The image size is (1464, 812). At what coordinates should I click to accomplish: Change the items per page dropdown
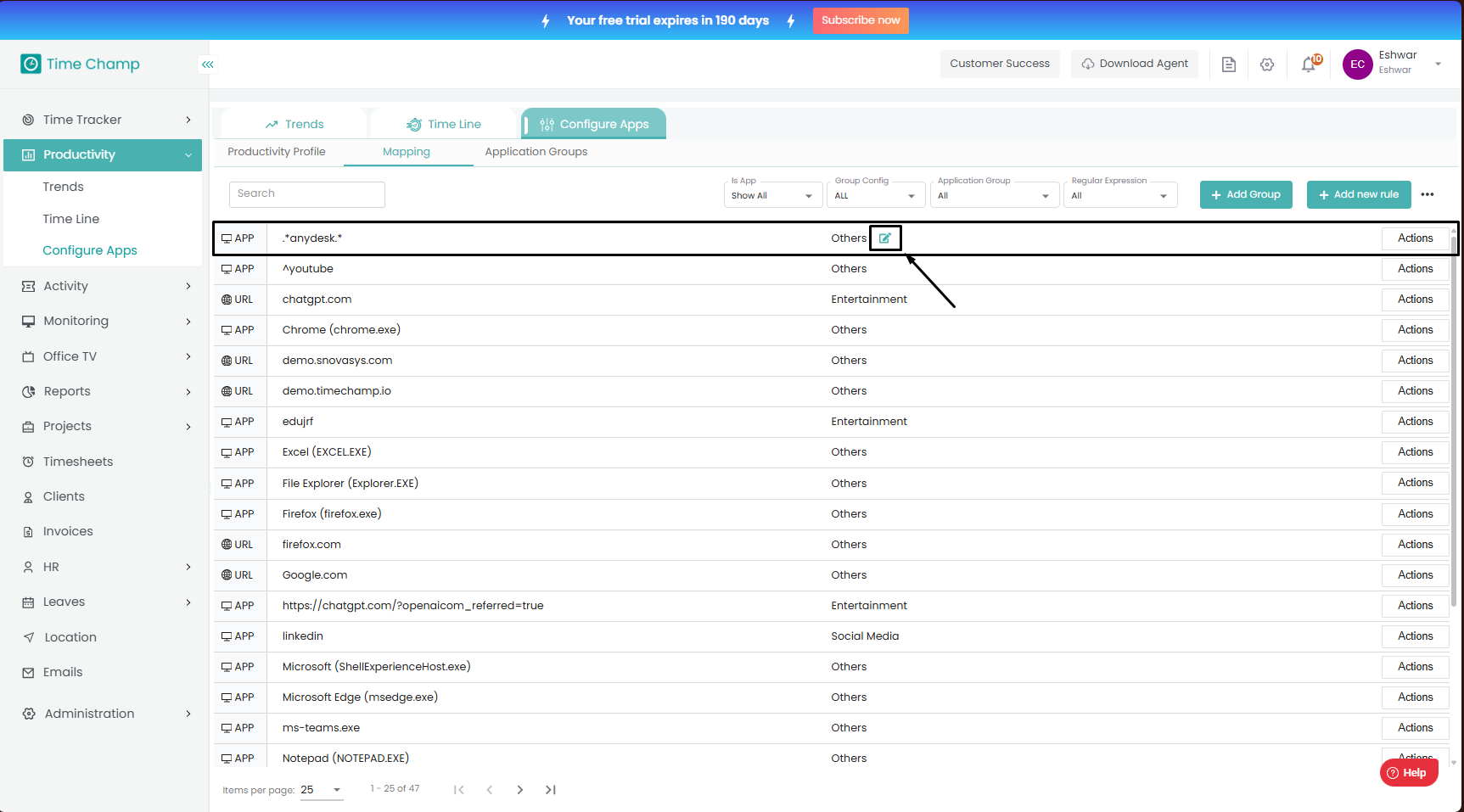[x=322, y=790]
